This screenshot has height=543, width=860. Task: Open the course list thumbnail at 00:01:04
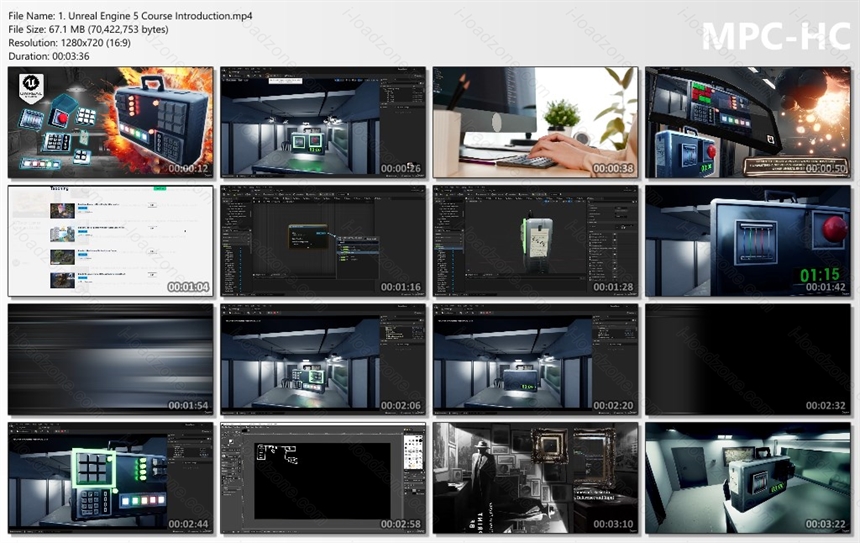pos(111,241)
